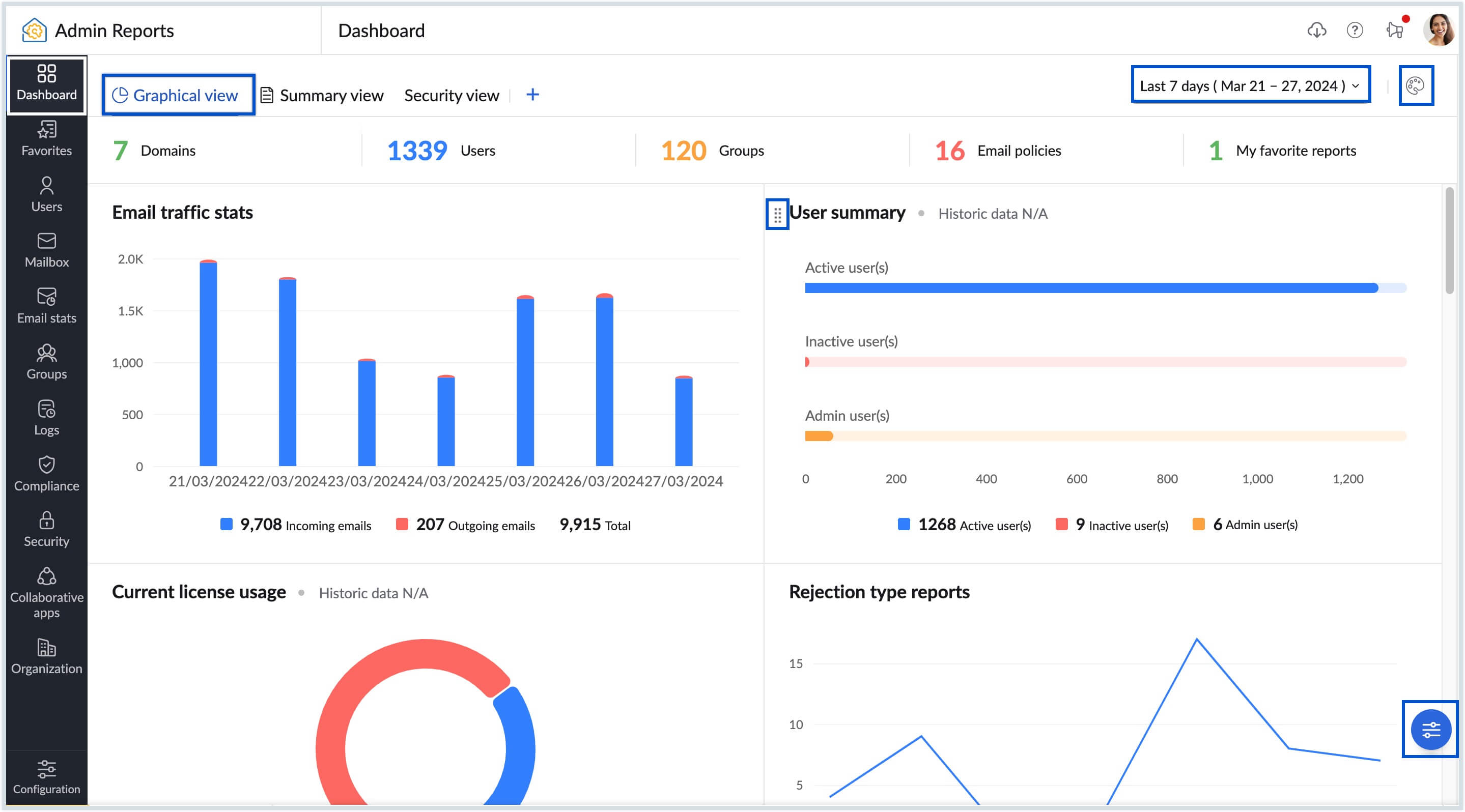Screen dimensions: 1465x812
Task: Click the 120 Groups stat
Action: point(712,151)
